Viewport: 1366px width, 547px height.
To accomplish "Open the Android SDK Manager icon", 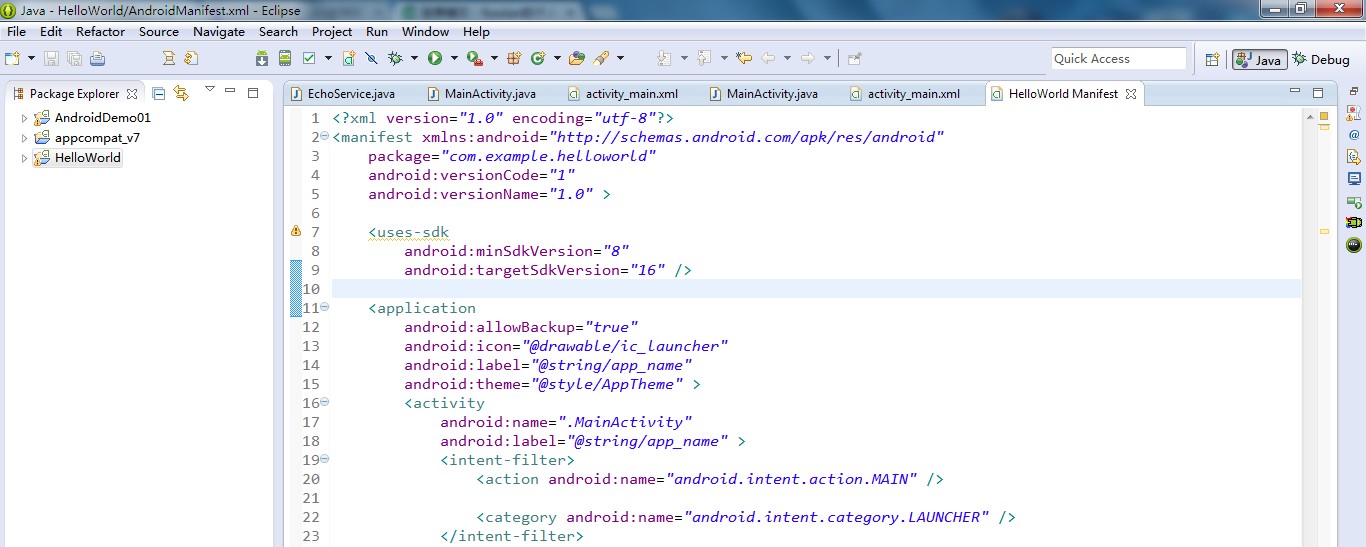I will click(x=262, y=59).
